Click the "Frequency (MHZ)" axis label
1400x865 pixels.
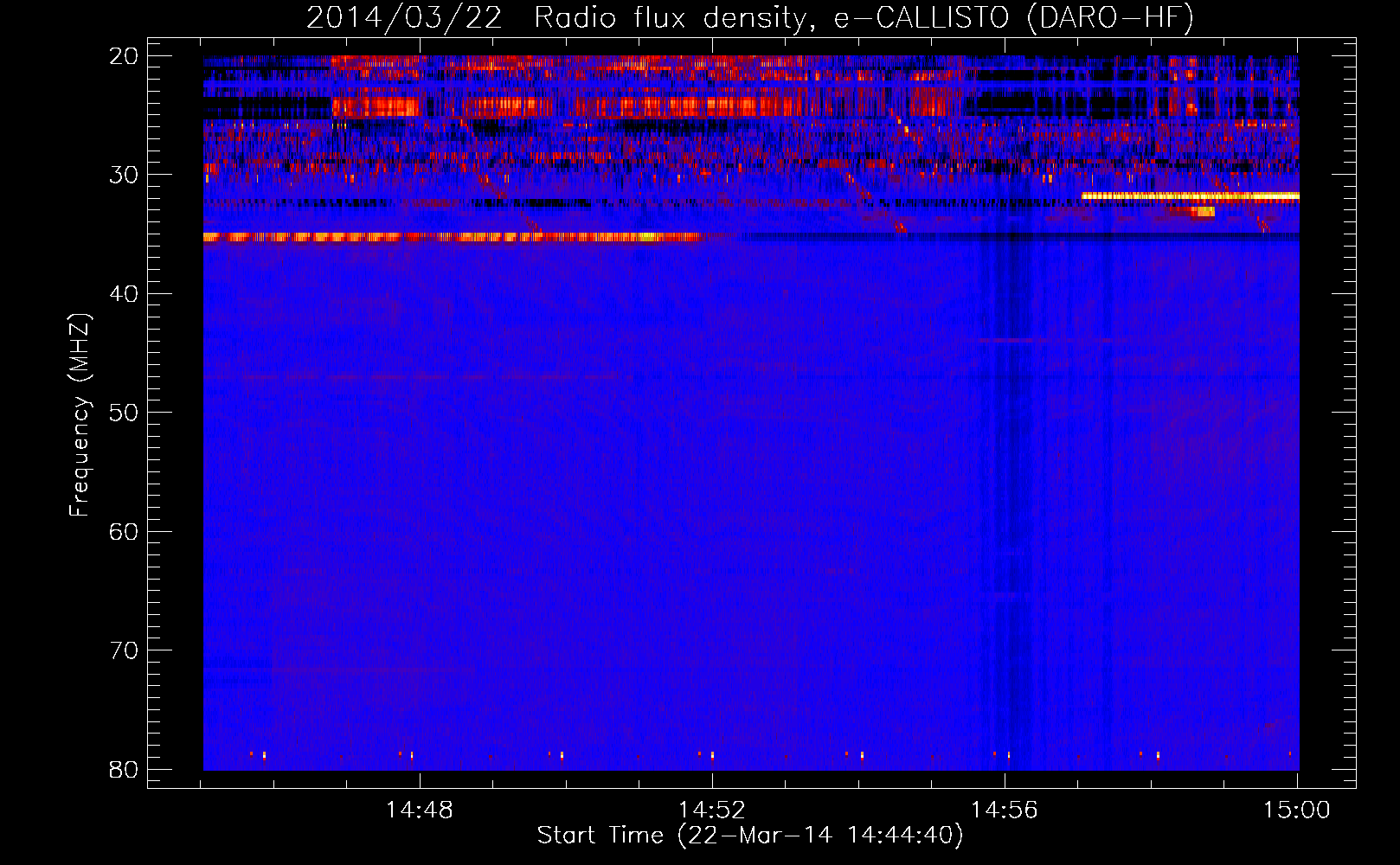pyautogui.click(x=80, y=415)
